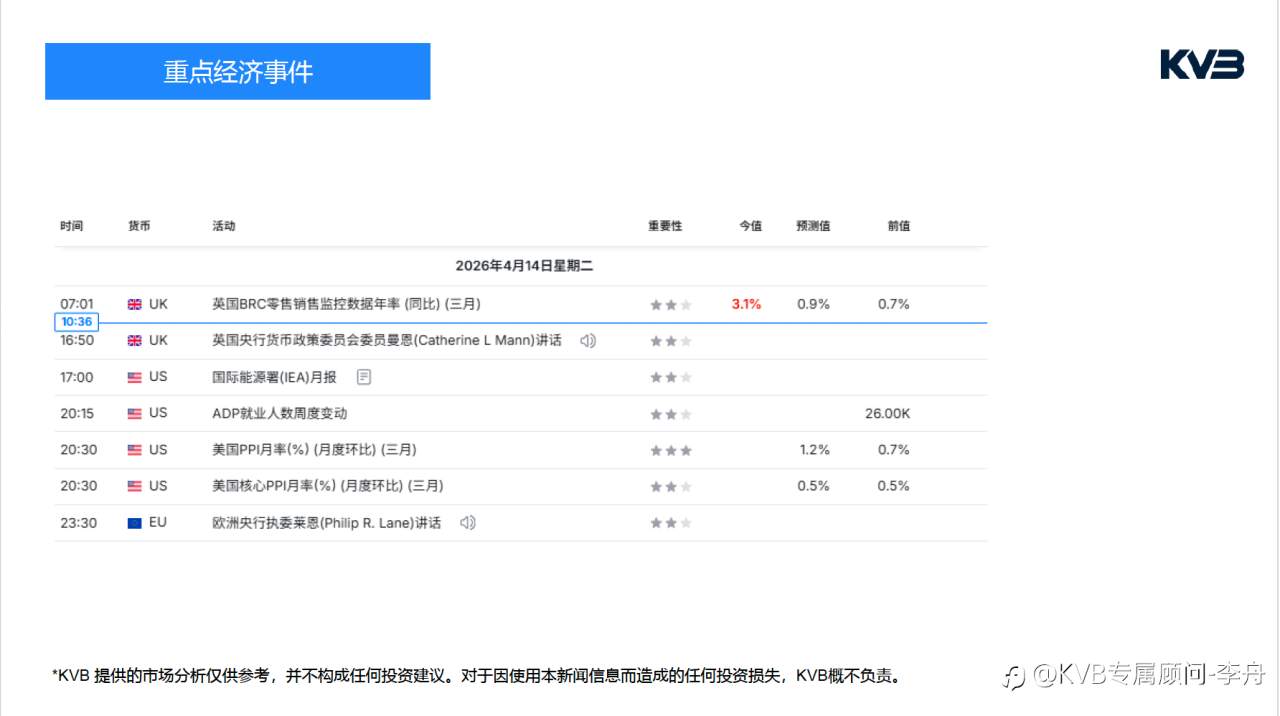Toggle the star rating on the IEA月报 row
1280x716 pixels.
(669, 377)
